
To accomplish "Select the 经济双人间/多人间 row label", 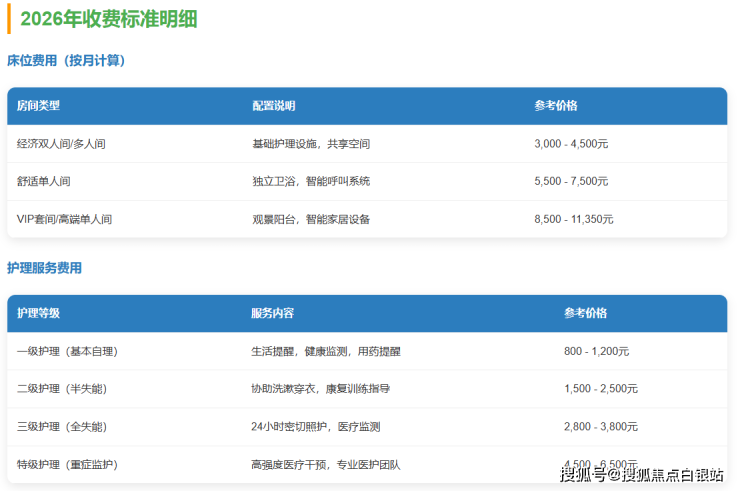I will point(61,144).
